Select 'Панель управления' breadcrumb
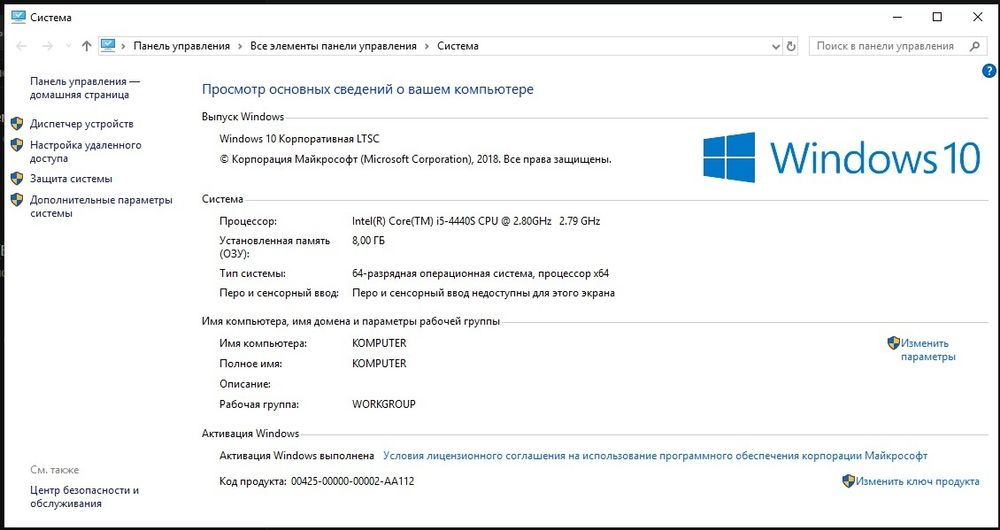The image size is (1000, 530). [181, 46]
